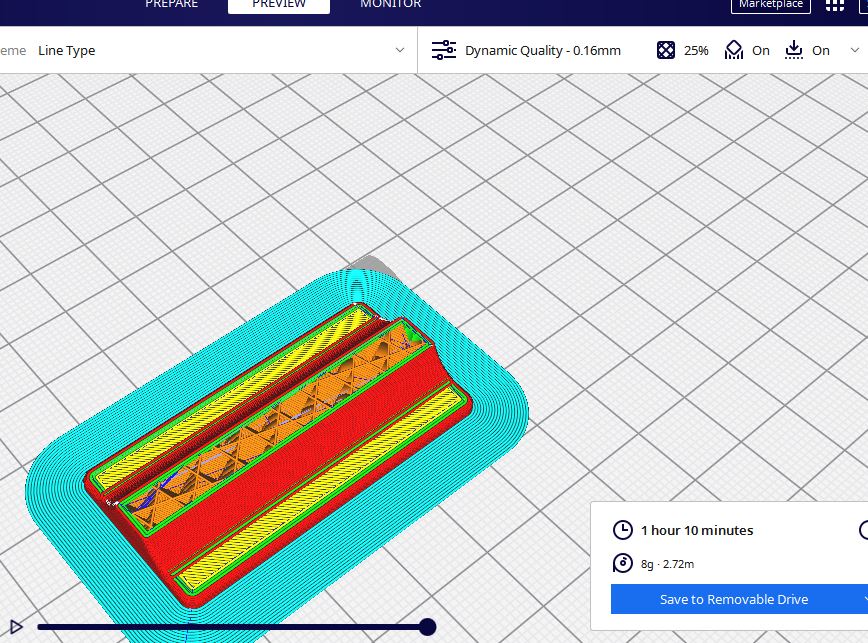Click the print settings sliders icon
The height and width of the screenshot is (643, 868).
tap(443, 50)
